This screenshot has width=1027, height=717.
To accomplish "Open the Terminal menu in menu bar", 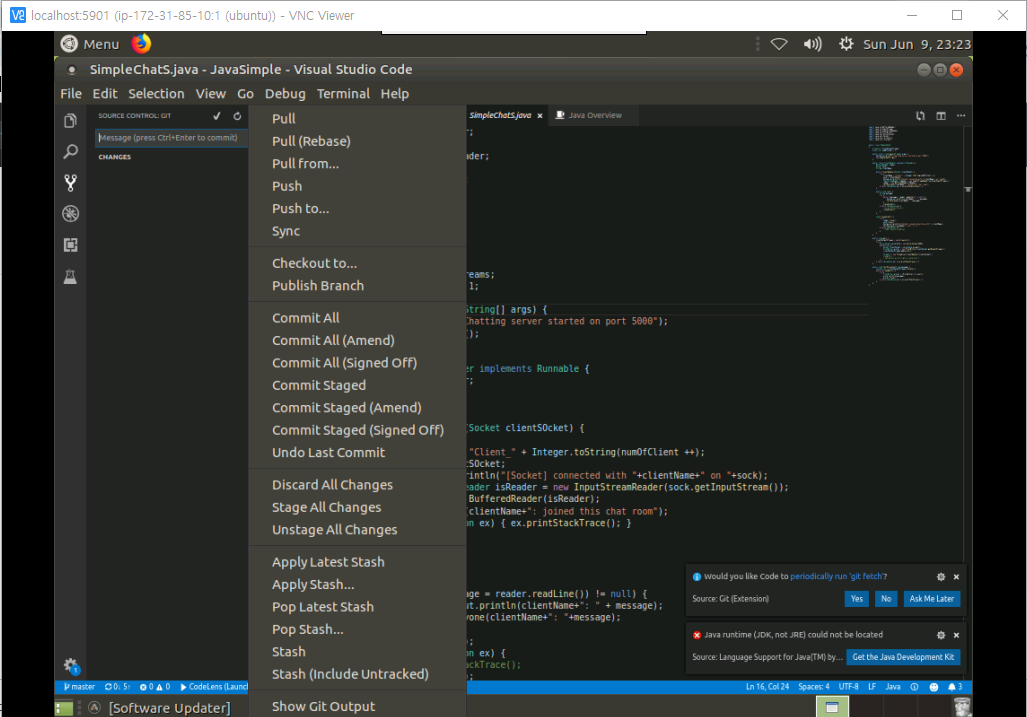I will pos(343,94).
